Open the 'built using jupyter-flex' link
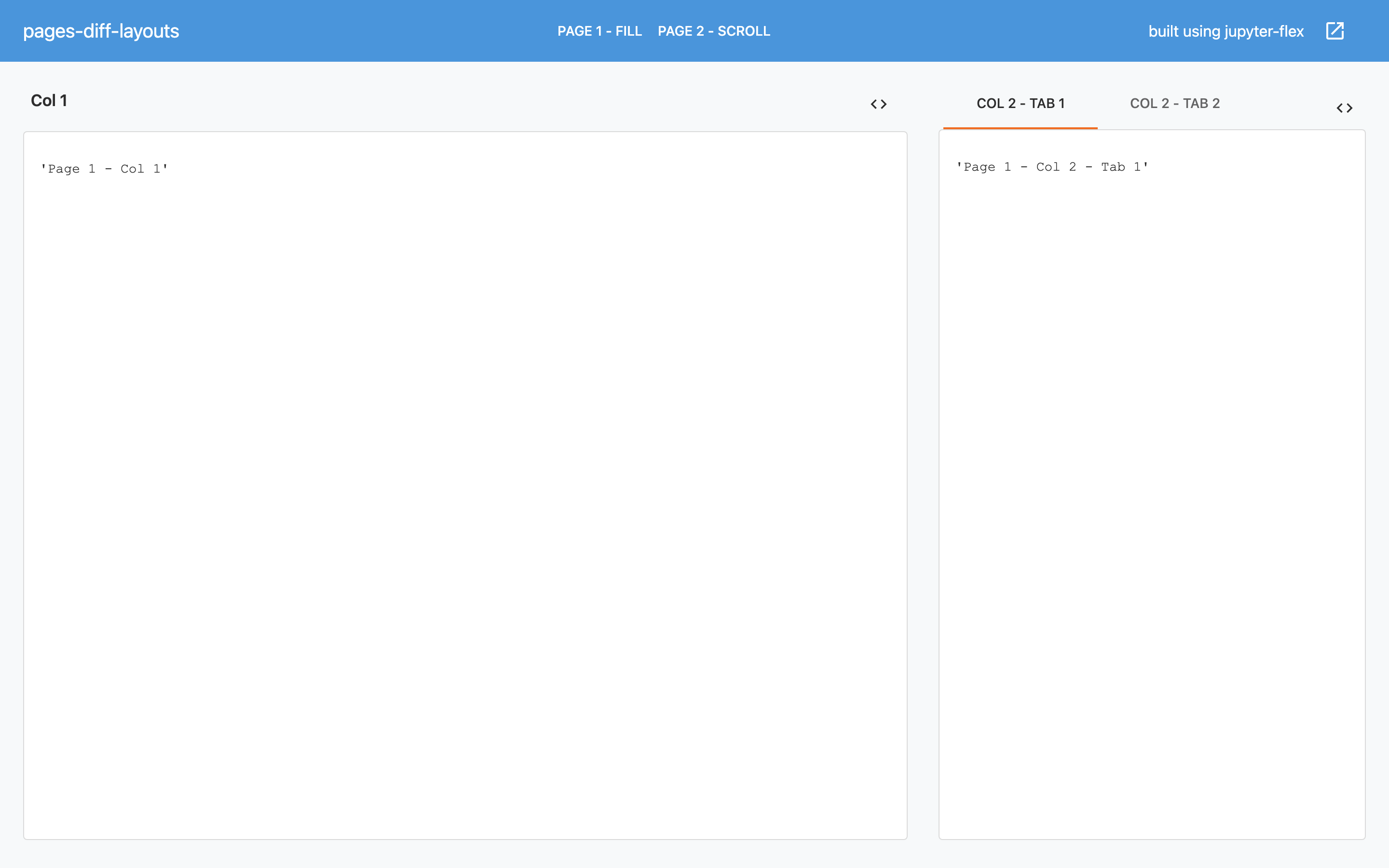Viewport: 1389px width, 868px height. tap(1226, 31)
